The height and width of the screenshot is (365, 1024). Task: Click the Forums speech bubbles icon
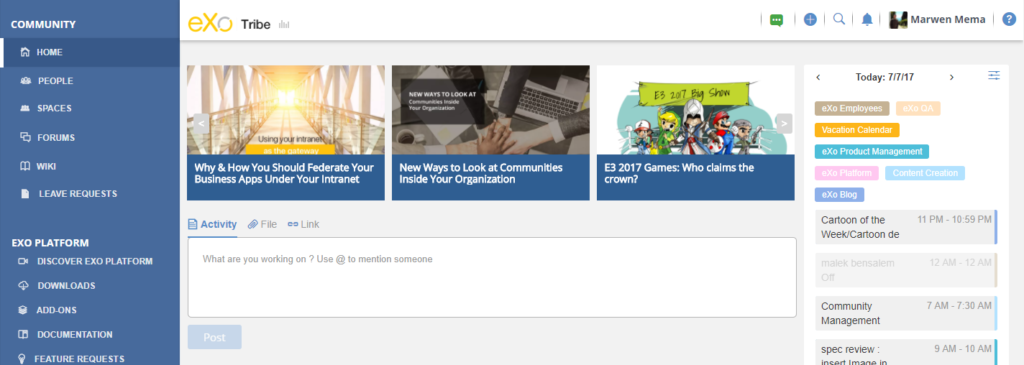[25, 137]
